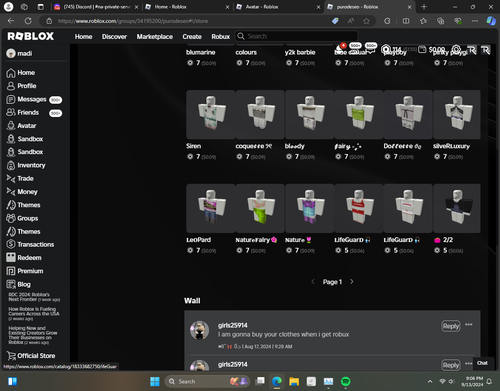
Task: Open the taskbar clock and date
Action: click(x=472, y=381)
